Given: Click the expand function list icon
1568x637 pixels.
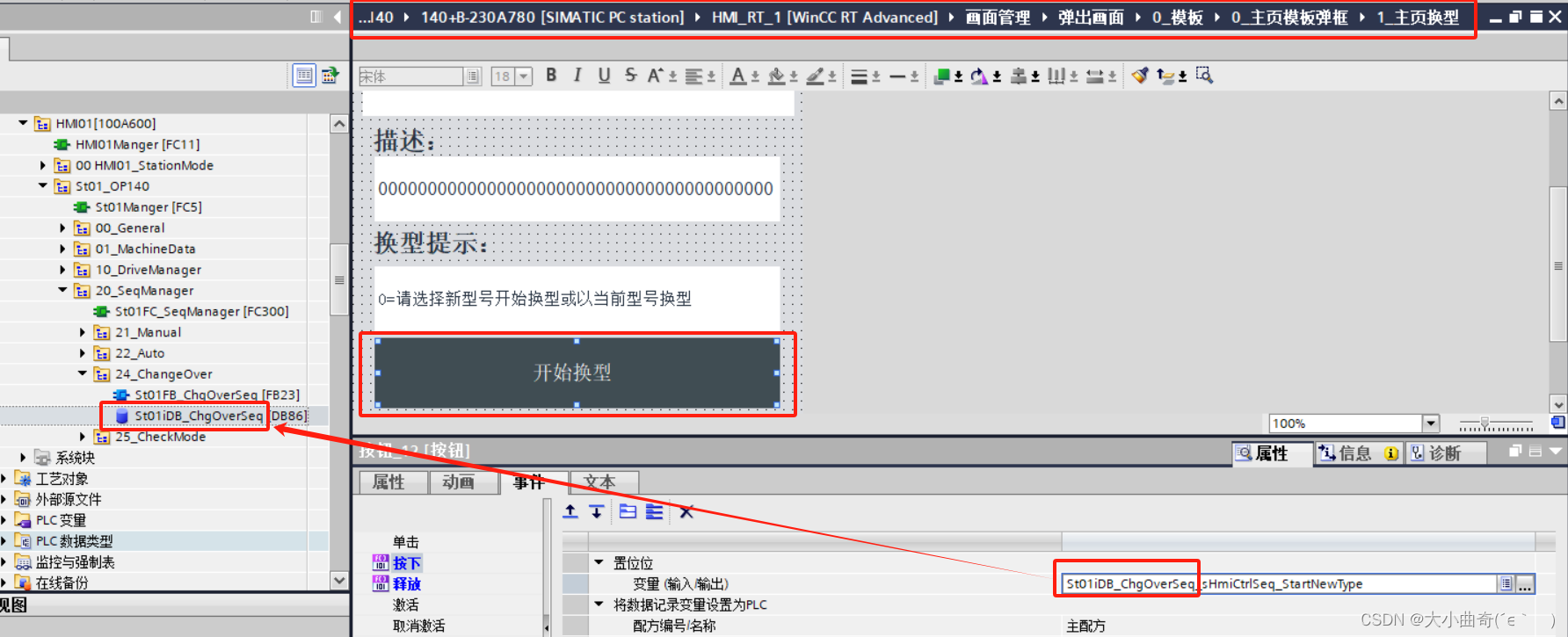Looking at the screenshot, I should point(654,511).
